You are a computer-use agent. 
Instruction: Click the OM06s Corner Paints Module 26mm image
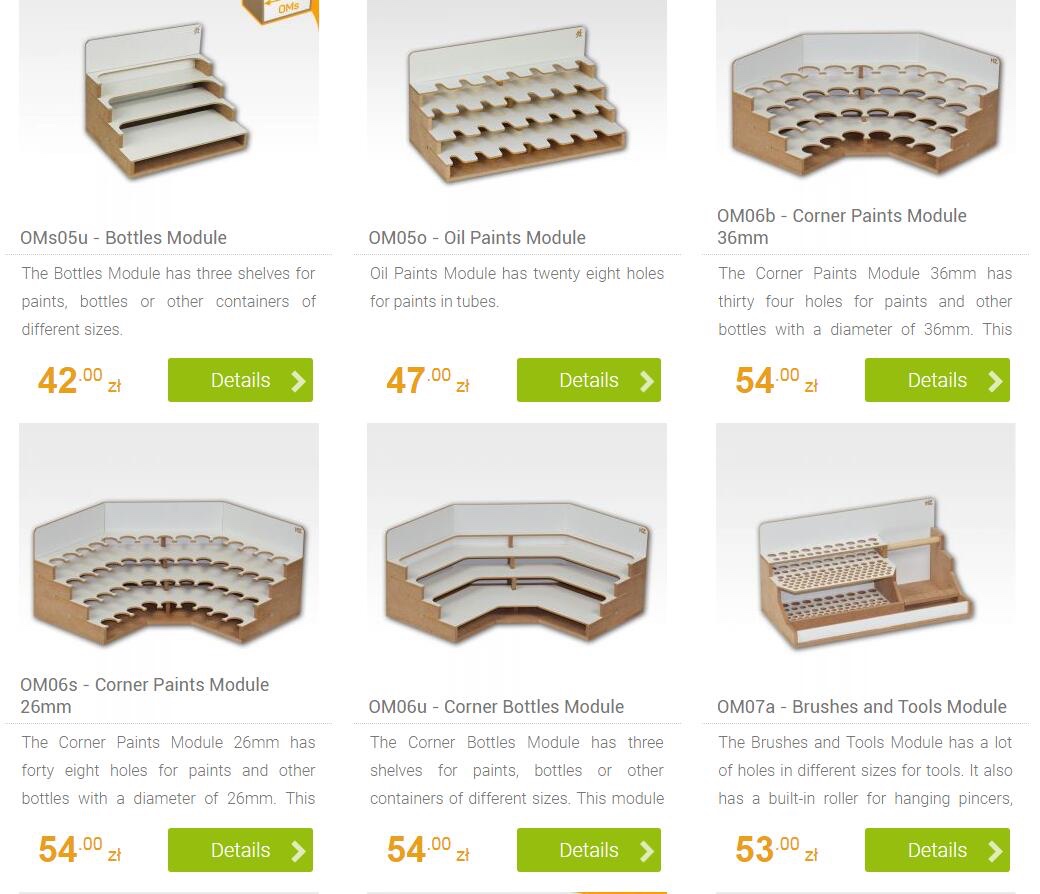[168, 543]
